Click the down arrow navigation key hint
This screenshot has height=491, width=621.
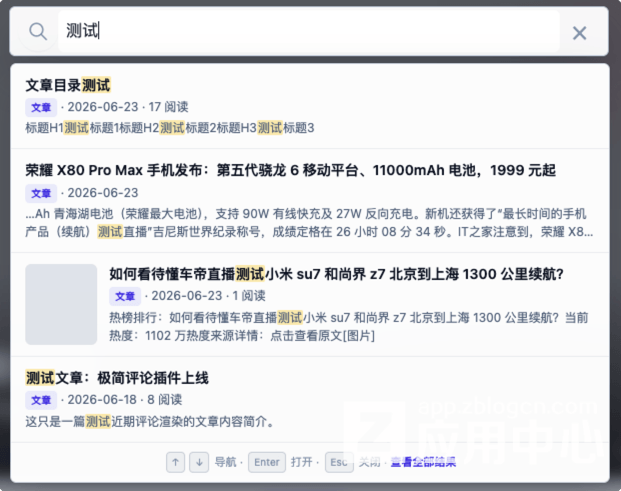199,462
